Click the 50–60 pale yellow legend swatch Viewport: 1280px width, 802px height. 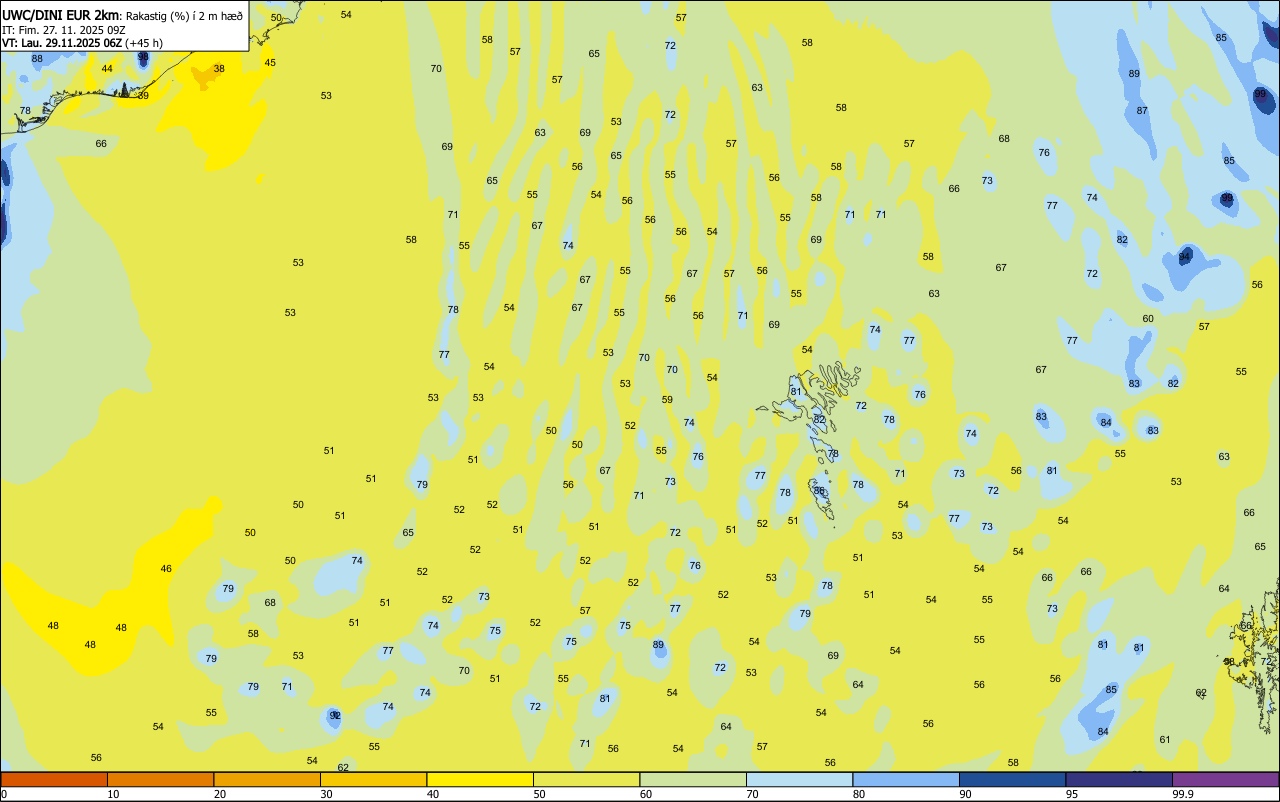point(586,779)
